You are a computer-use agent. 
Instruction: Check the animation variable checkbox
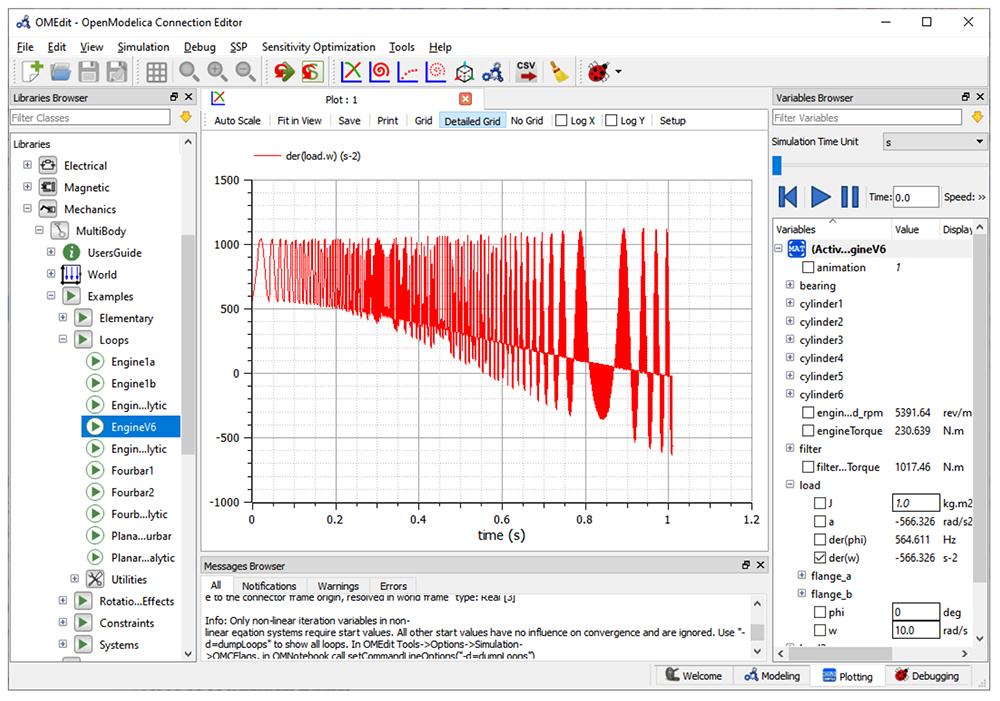click(808, 267)
